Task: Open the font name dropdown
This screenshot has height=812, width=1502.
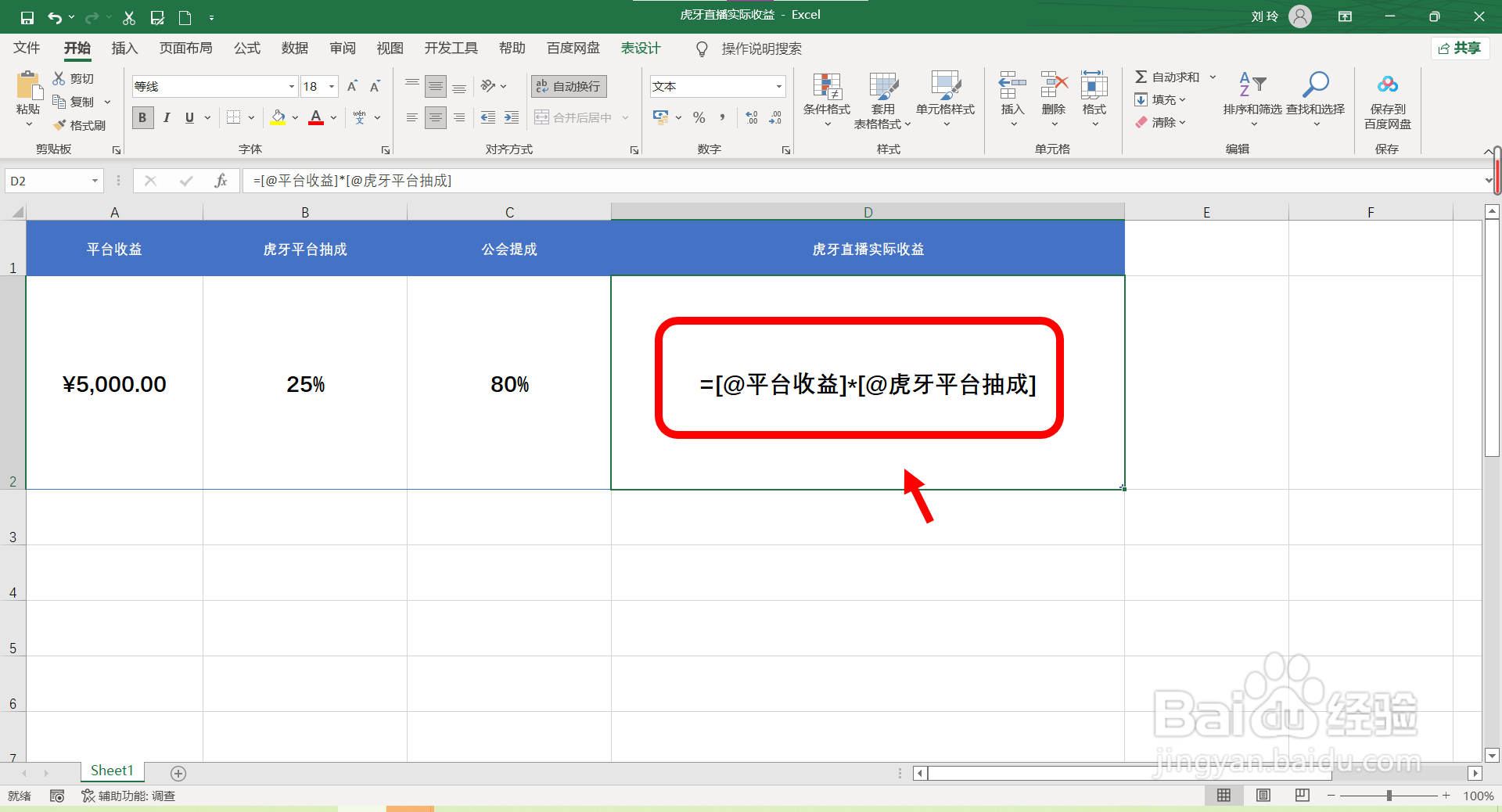Action: point(292,86)
